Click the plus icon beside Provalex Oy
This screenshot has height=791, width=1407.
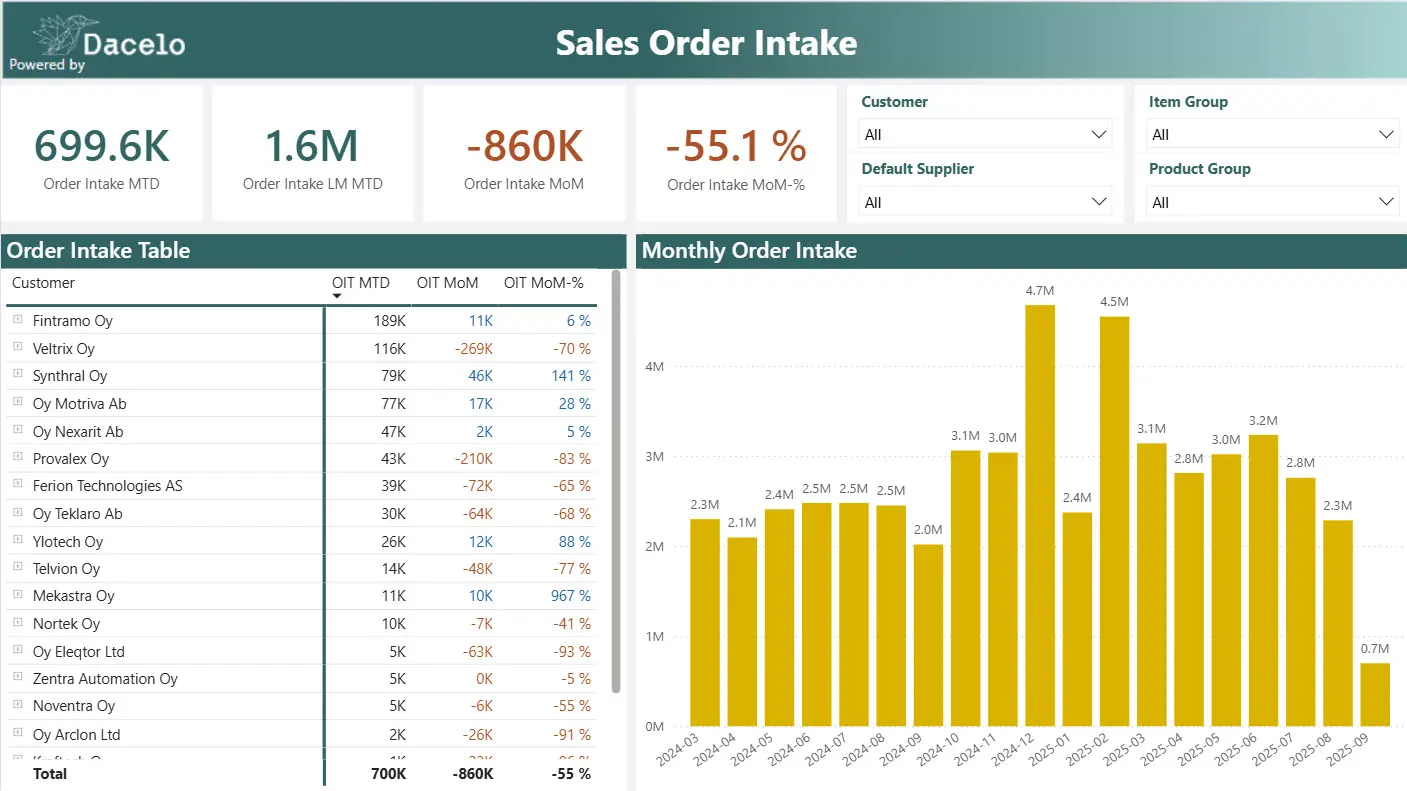[x=17, y=457]
